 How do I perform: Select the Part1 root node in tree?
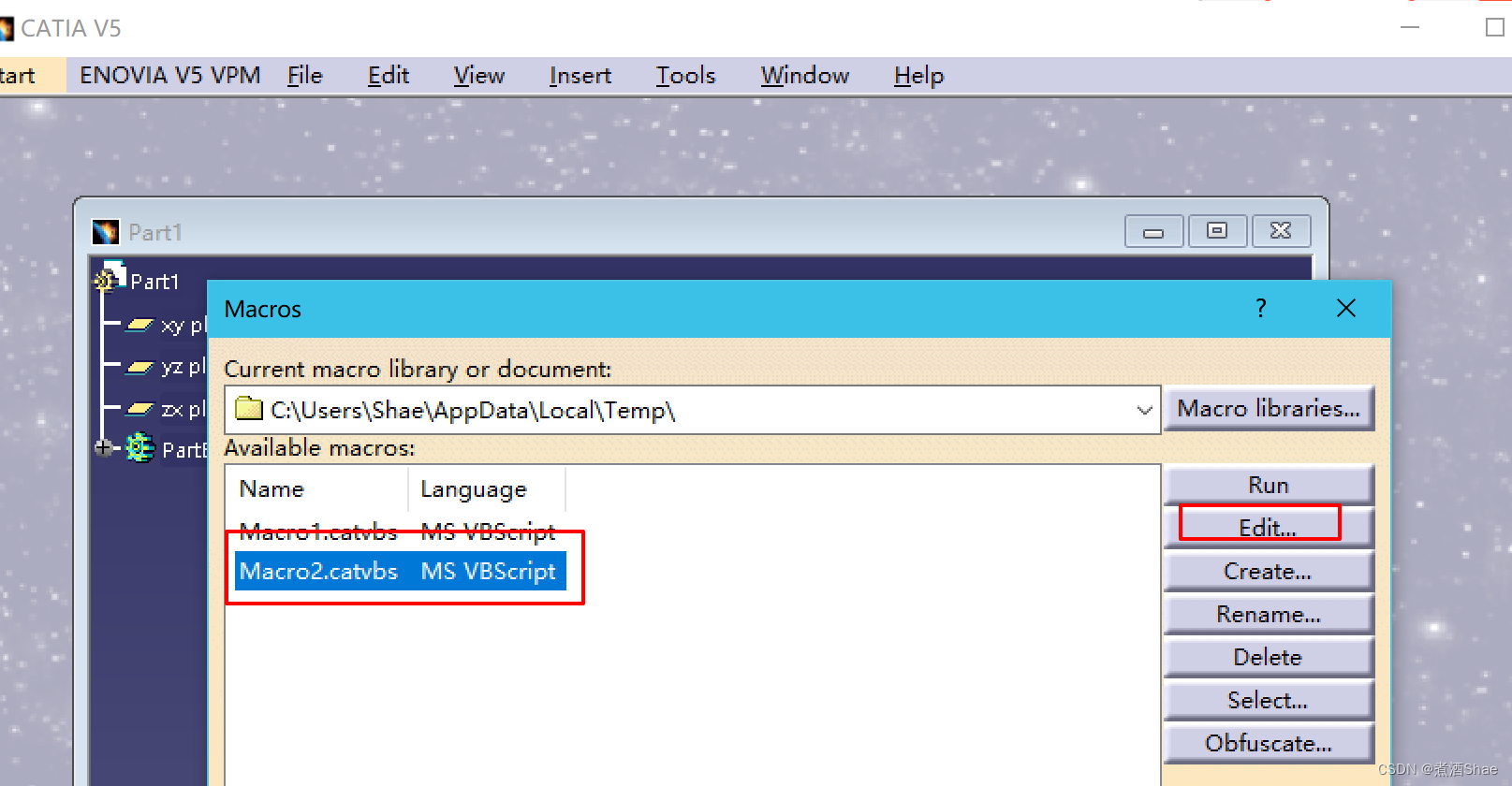click(154, 282)
